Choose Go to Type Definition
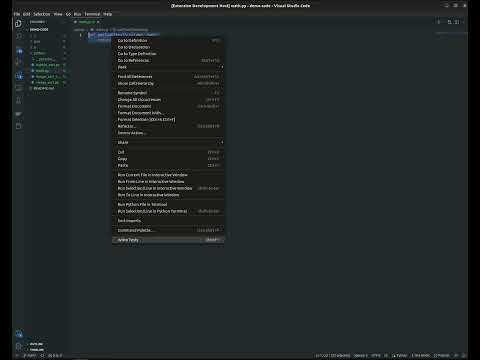The image size is (480, 360). coord(168,54)
